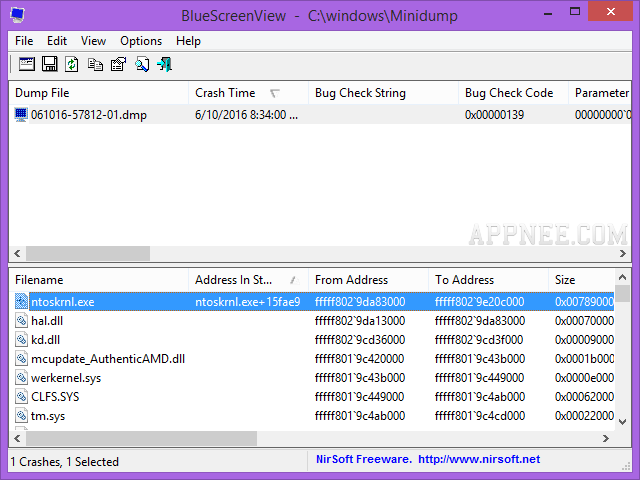Click the hal.dll file icon

pos(21,321)
